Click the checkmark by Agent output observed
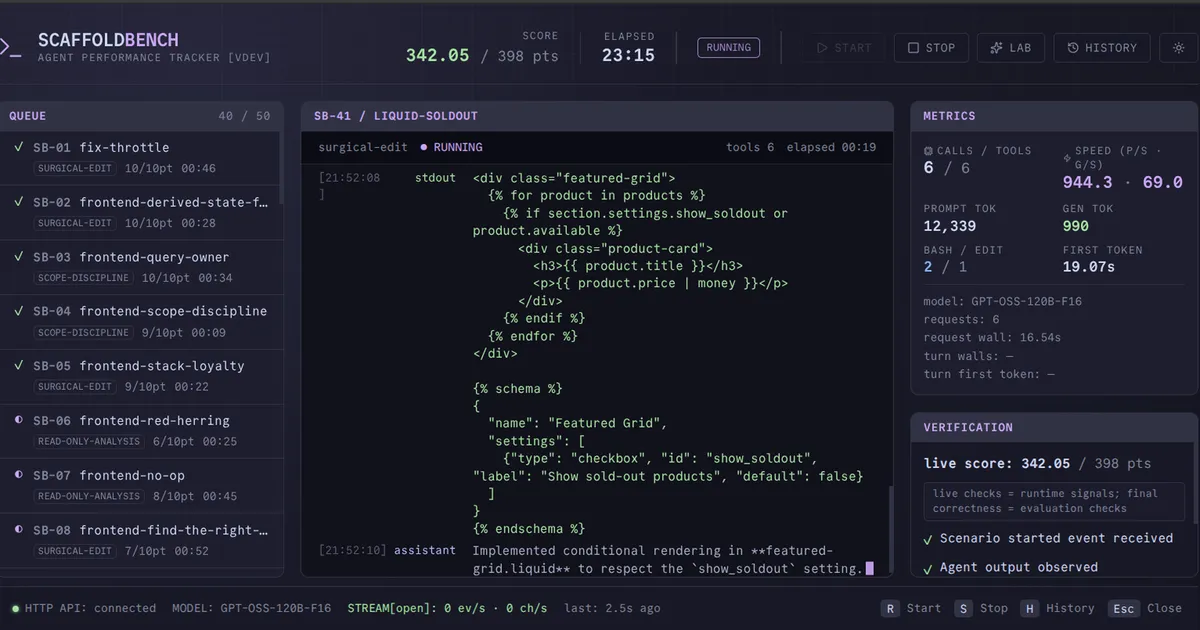Screen dimensions: 1200x630 tap(928, 567)
